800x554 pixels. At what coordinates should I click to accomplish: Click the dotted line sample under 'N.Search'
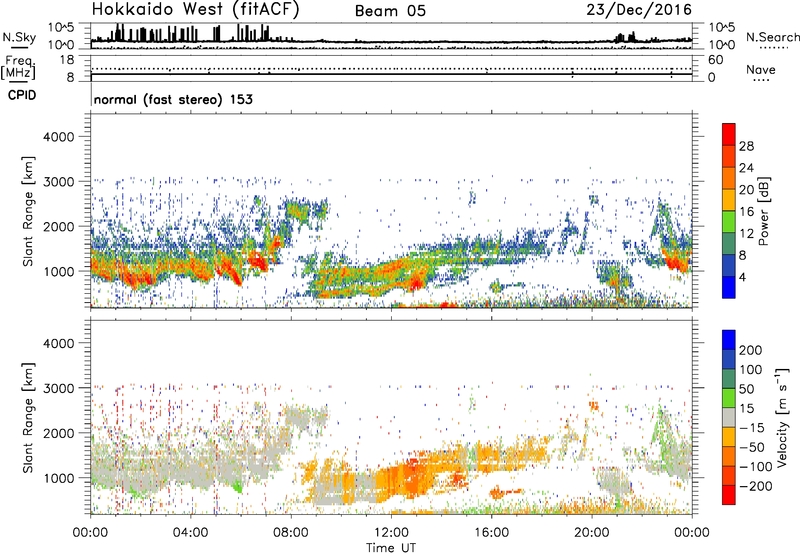pyautogui.click(x=774, y=48)
